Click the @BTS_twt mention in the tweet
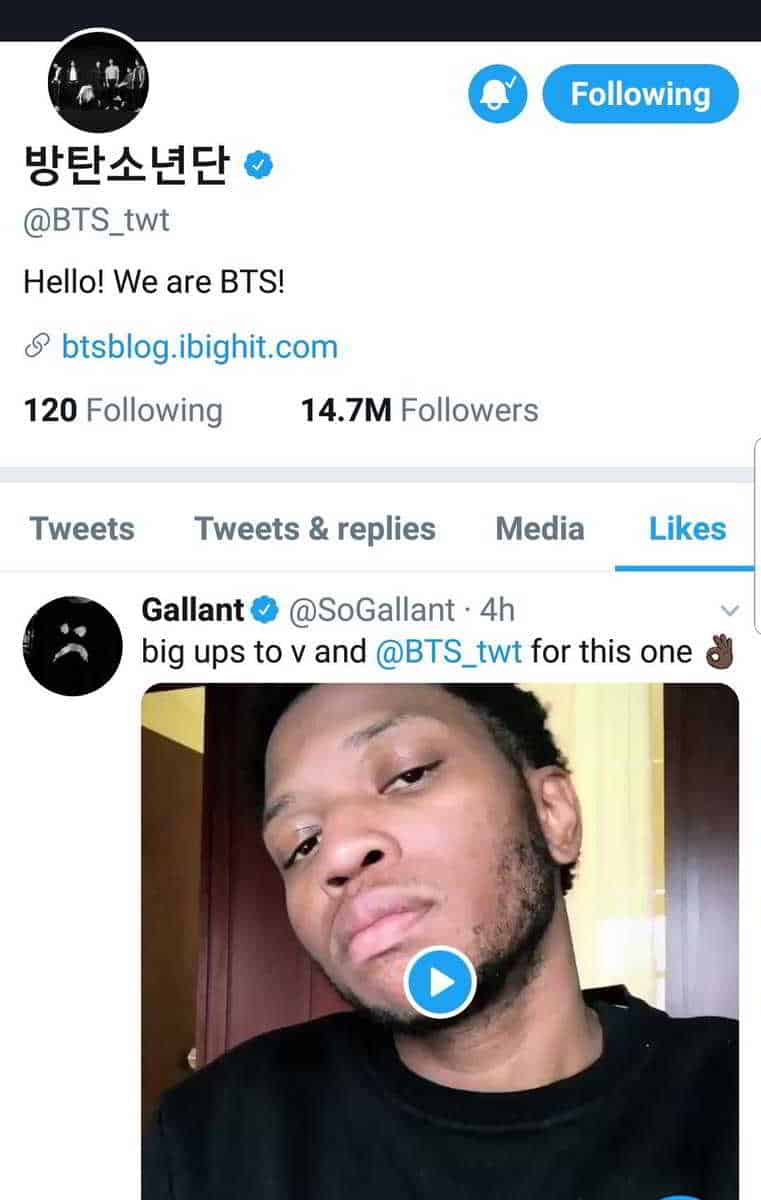Viewport: 761px width, 1200px height. 449,653
